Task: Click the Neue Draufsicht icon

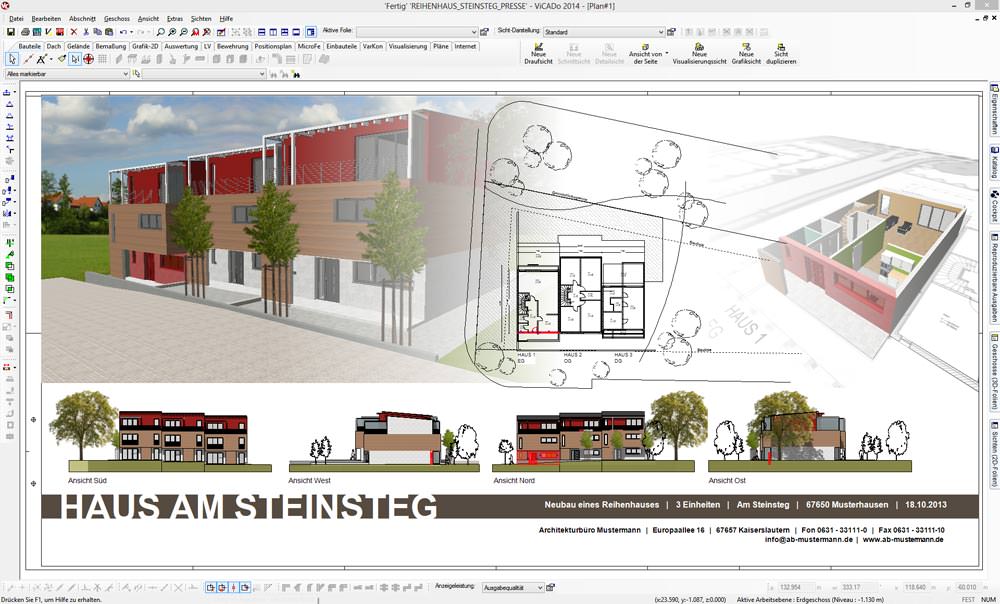Action: 538,54
